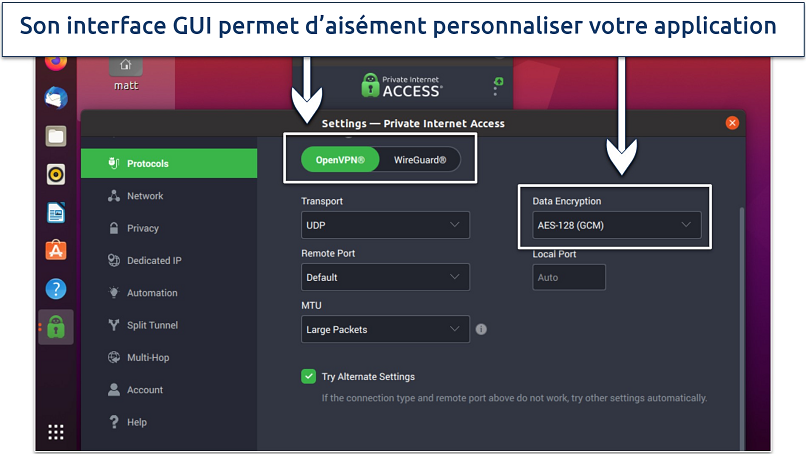Open the Files app in dock
Image resolution: width=806 pixels, height=454 pixels.
click(56, 136)
